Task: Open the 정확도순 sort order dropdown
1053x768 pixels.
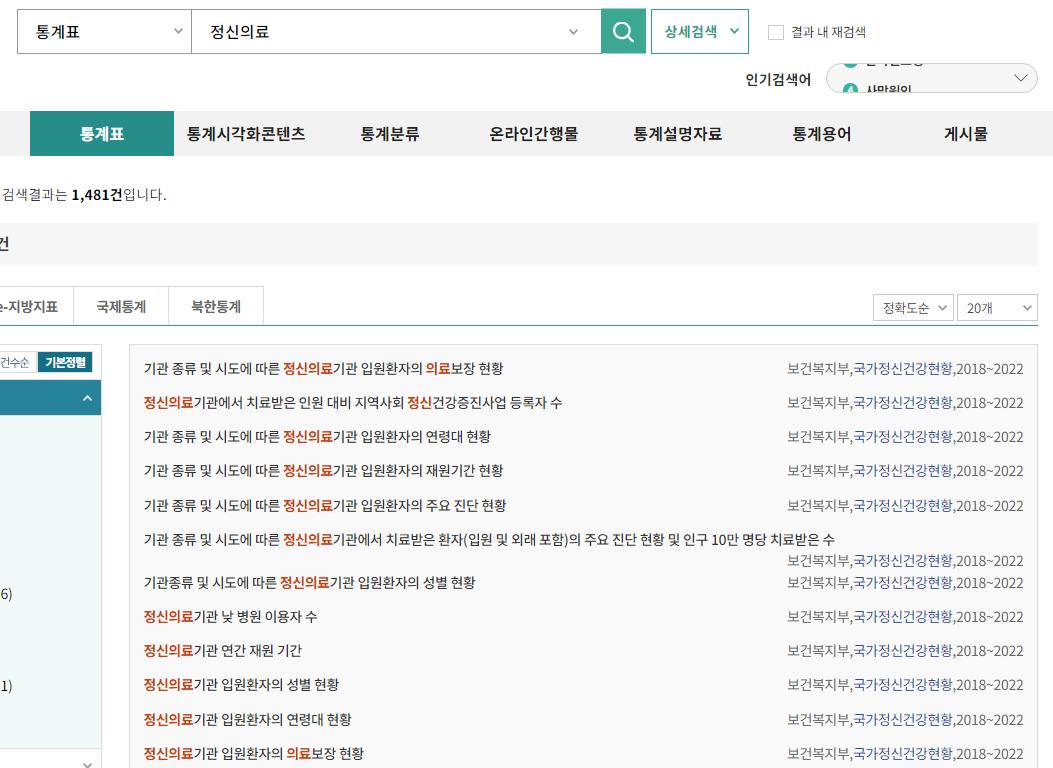Action: (x=913, y=307)
